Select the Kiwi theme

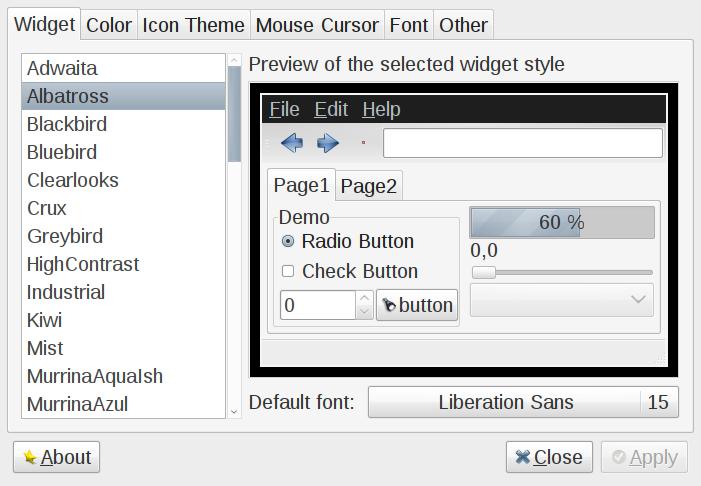tap(123, 320)
